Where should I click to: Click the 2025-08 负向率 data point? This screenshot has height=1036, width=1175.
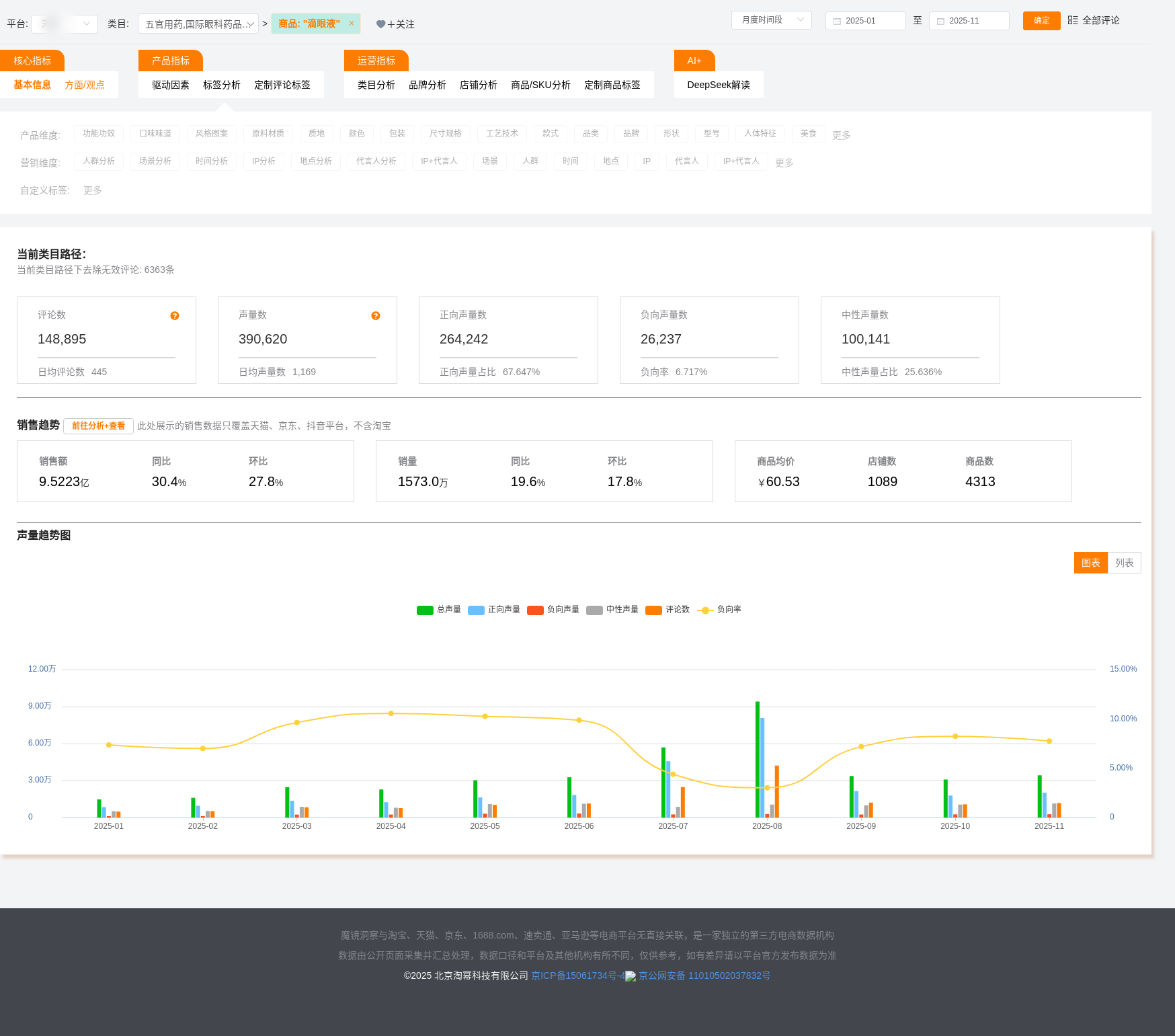point(767,788)
